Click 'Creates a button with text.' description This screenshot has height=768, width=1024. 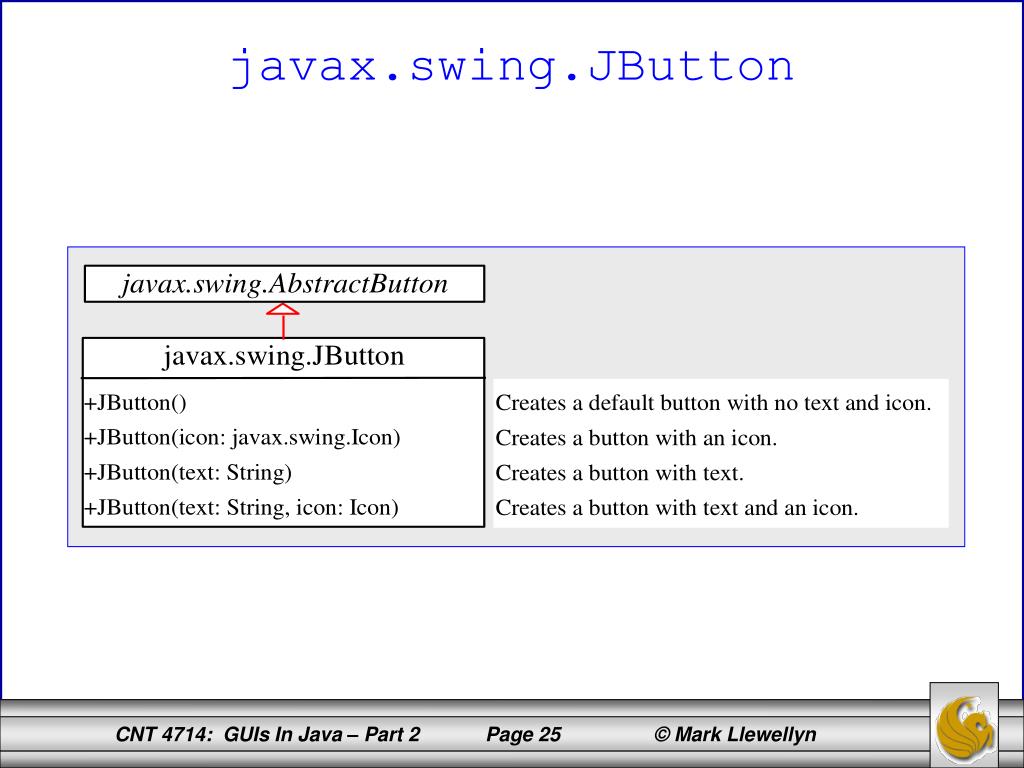620,473
